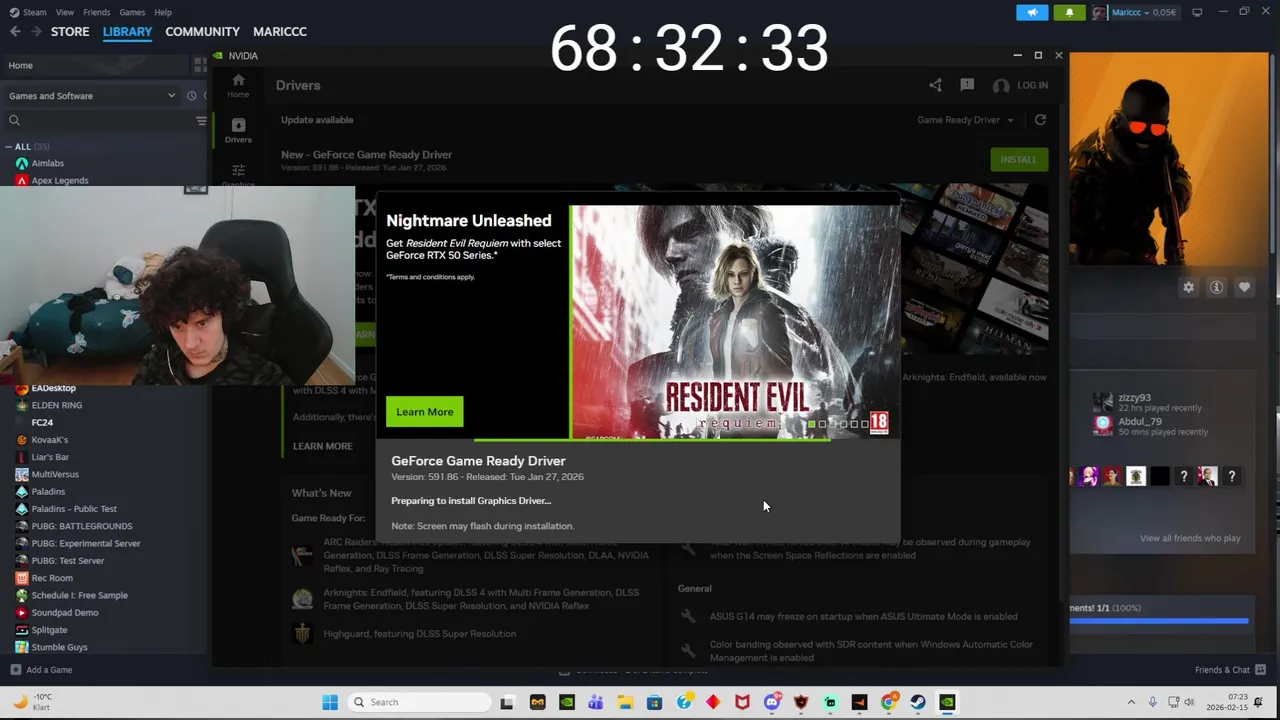
Task: Refresh the NVIDIA driver list
Action: [x=1040, y=120]
